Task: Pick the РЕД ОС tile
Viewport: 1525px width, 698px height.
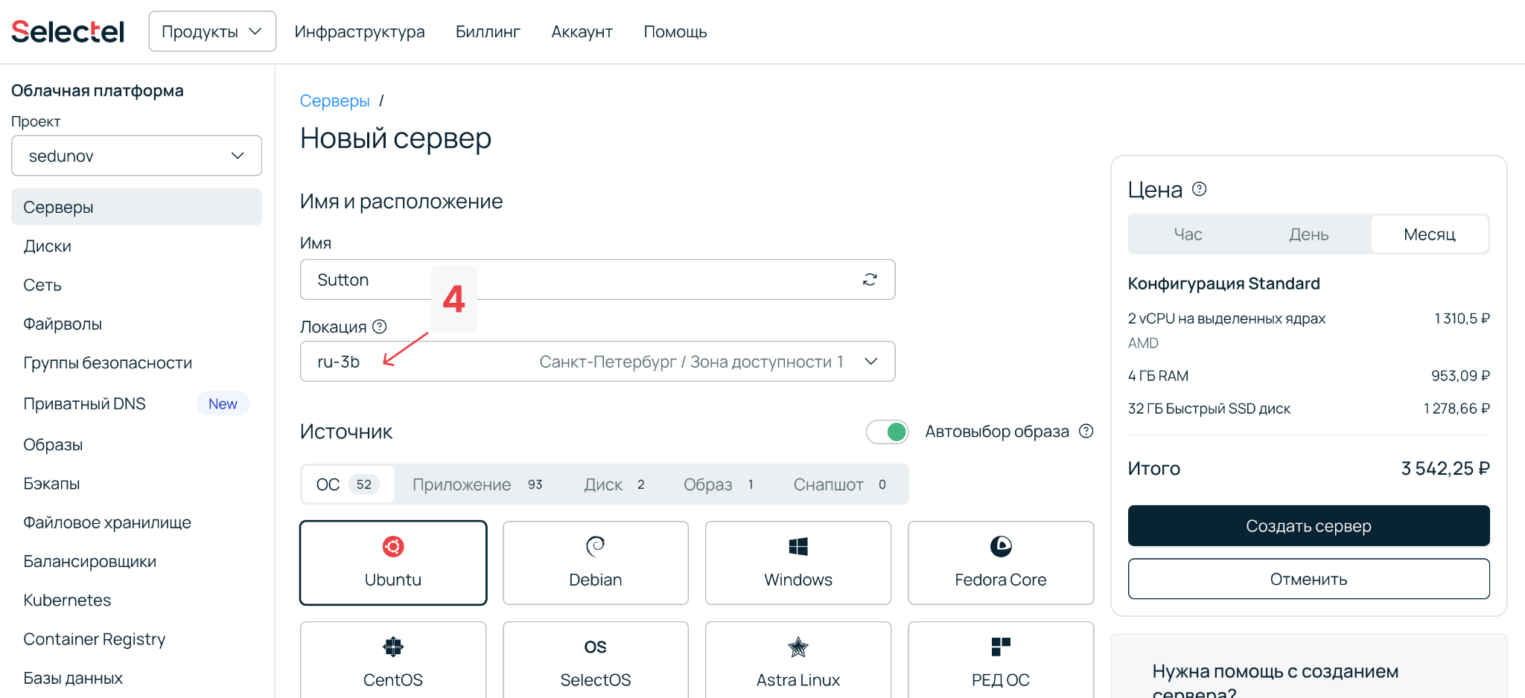Action: pos(1001,660)
